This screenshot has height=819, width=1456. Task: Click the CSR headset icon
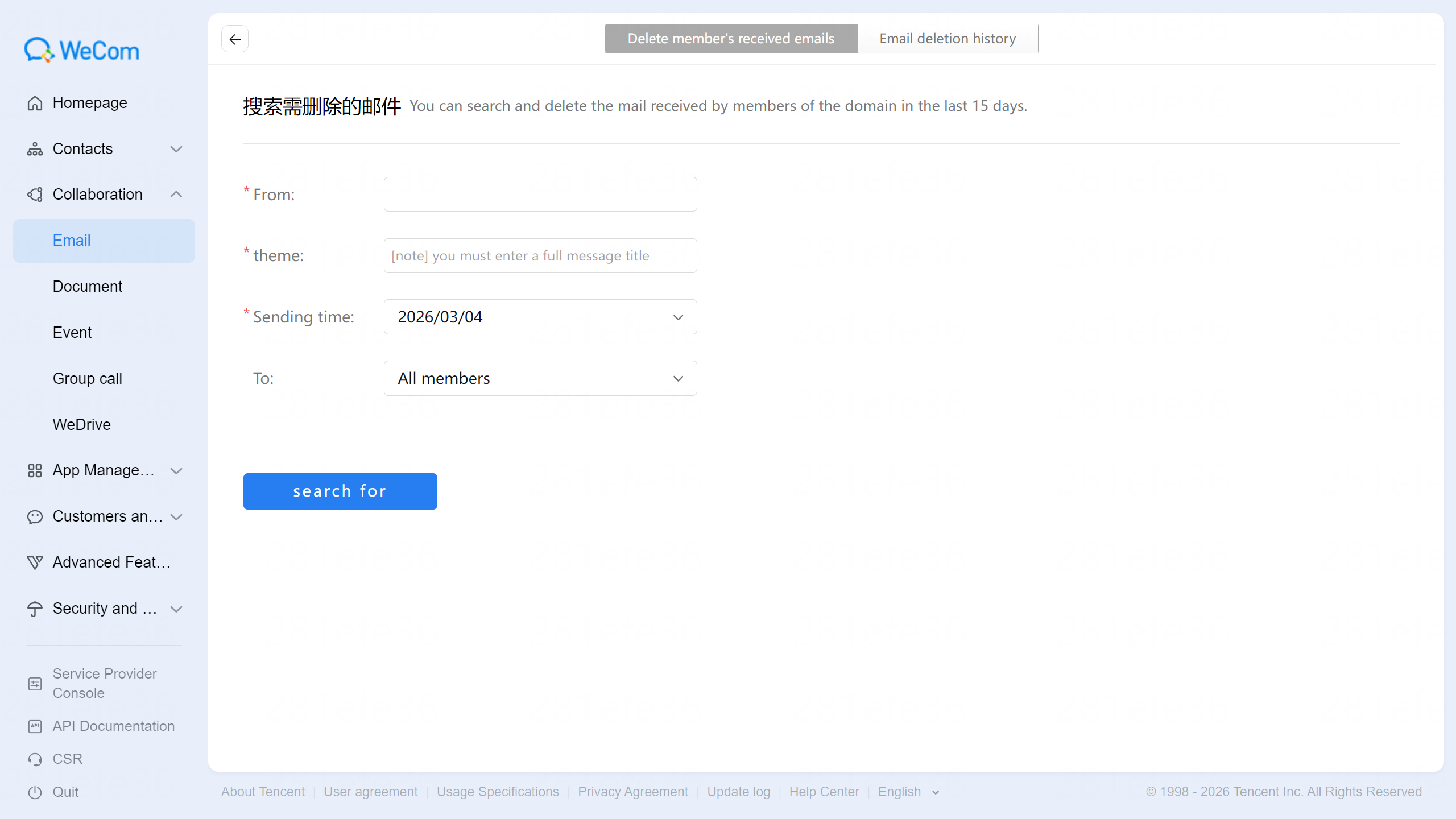(x=35, y=759)
